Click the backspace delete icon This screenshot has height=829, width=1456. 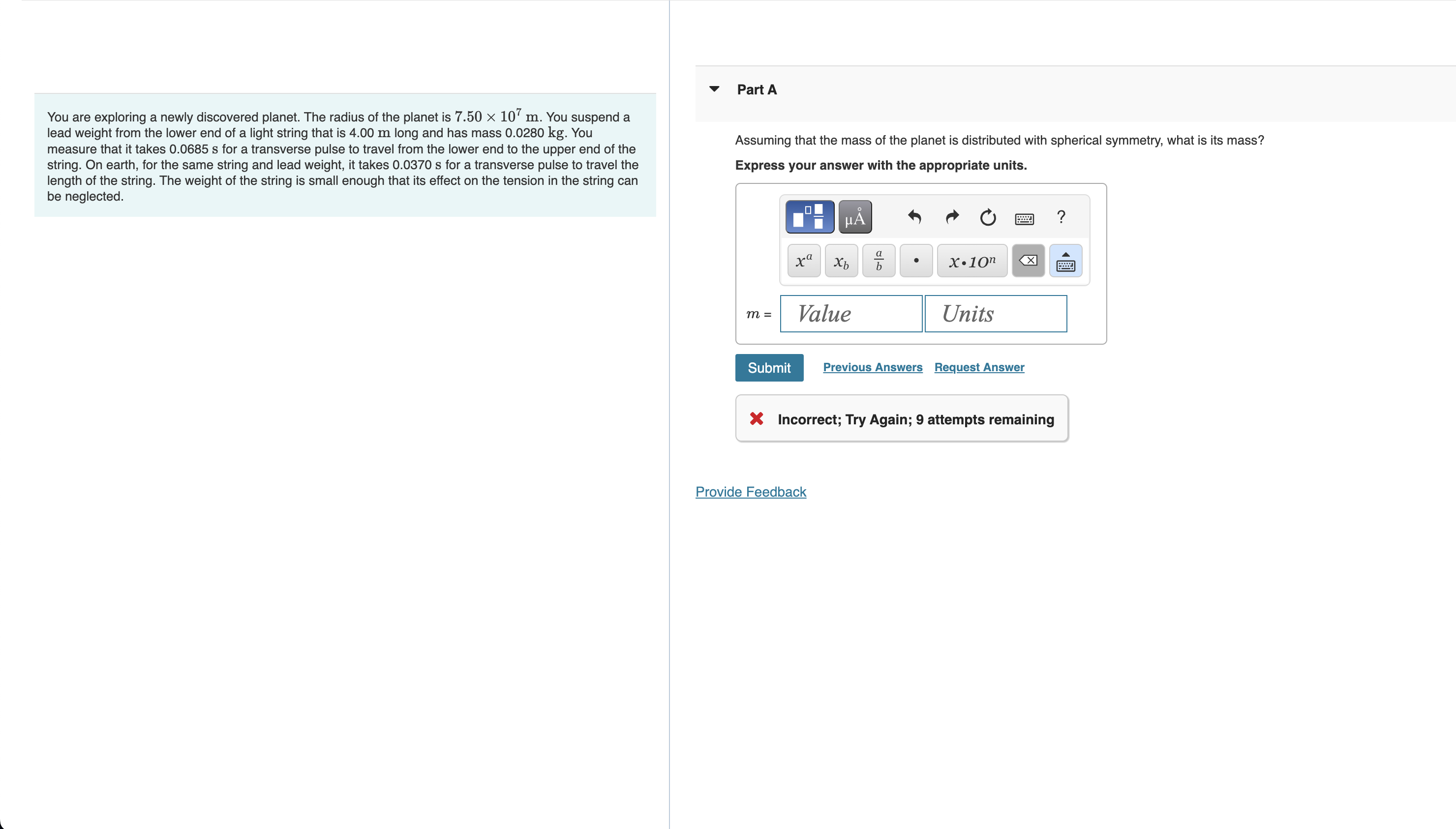[x=1028, y=261]
